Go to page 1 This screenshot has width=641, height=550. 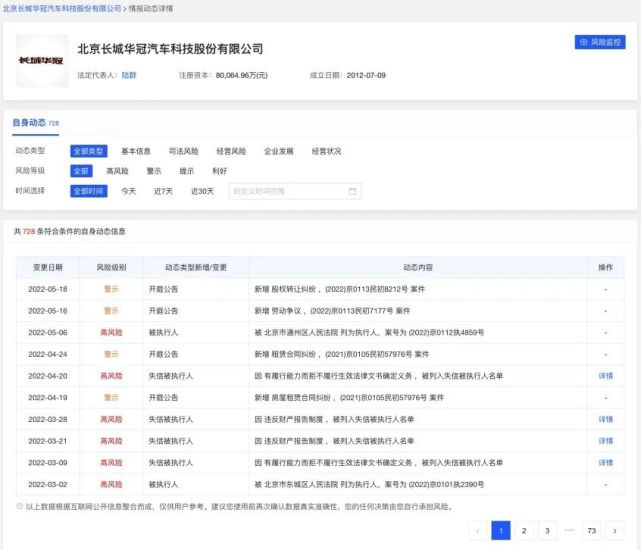[x=501, y=531]
